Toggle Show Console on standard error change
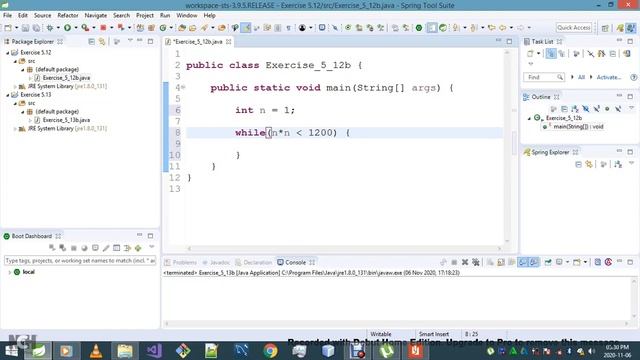This screenshot has width=640, height=360. click(x=533, y=262)
